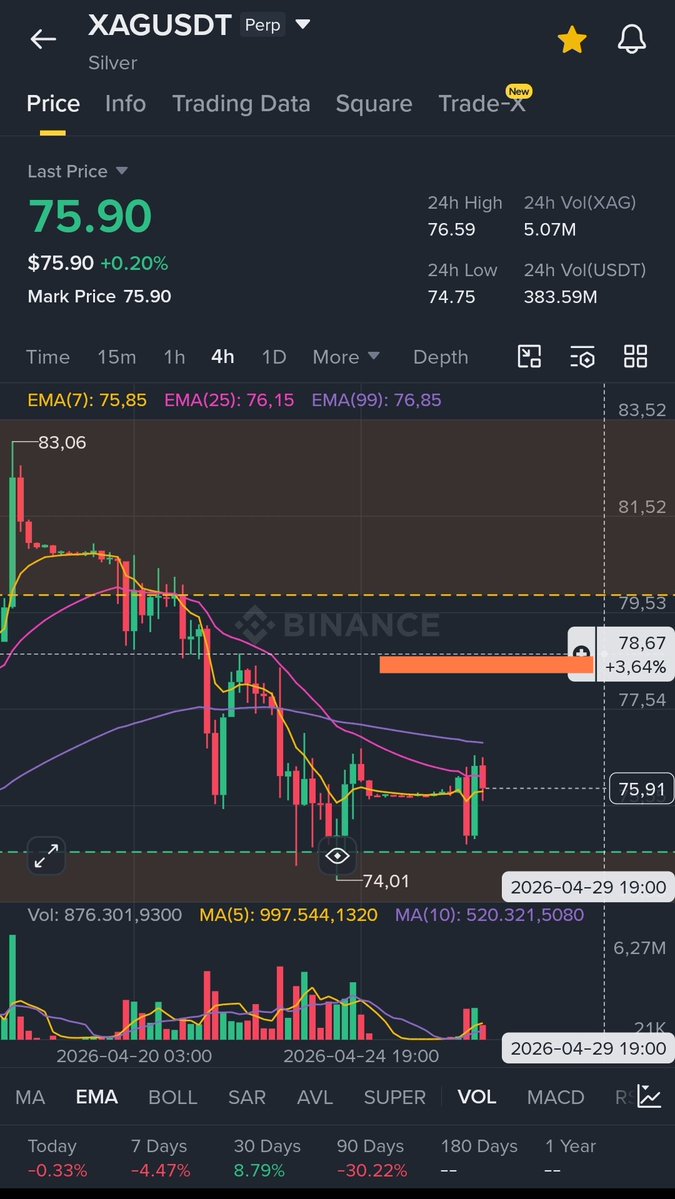Select the 4h chart interval

click(x=222, y=357)
